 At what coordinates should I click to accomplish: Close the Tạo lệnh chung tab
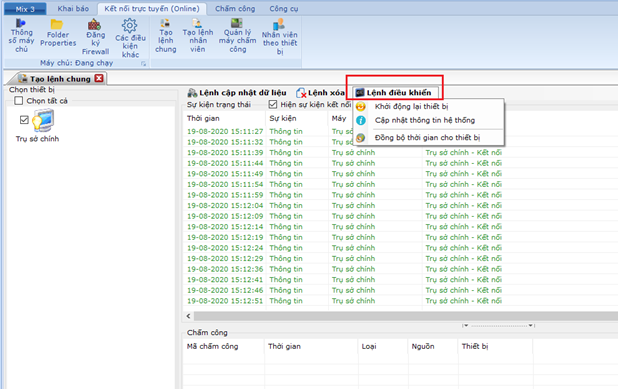coord(99,78)
